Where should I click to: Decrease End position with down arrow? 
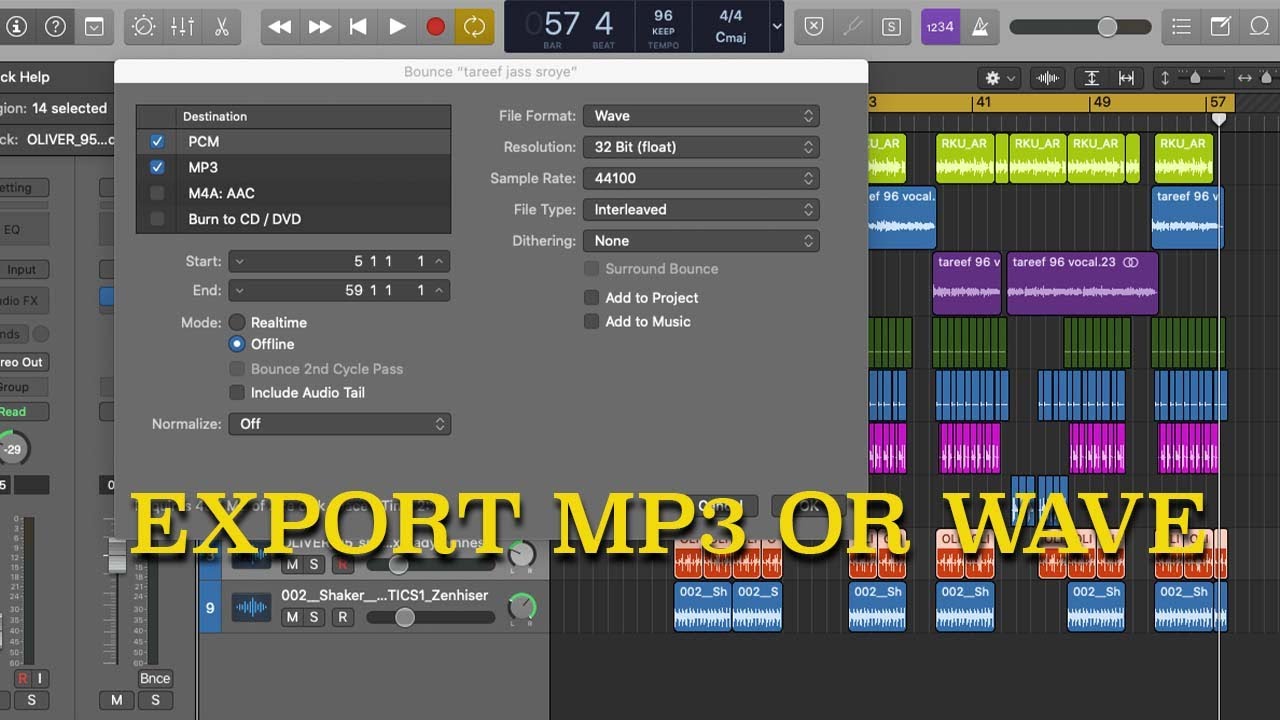[x=240, y=290]
